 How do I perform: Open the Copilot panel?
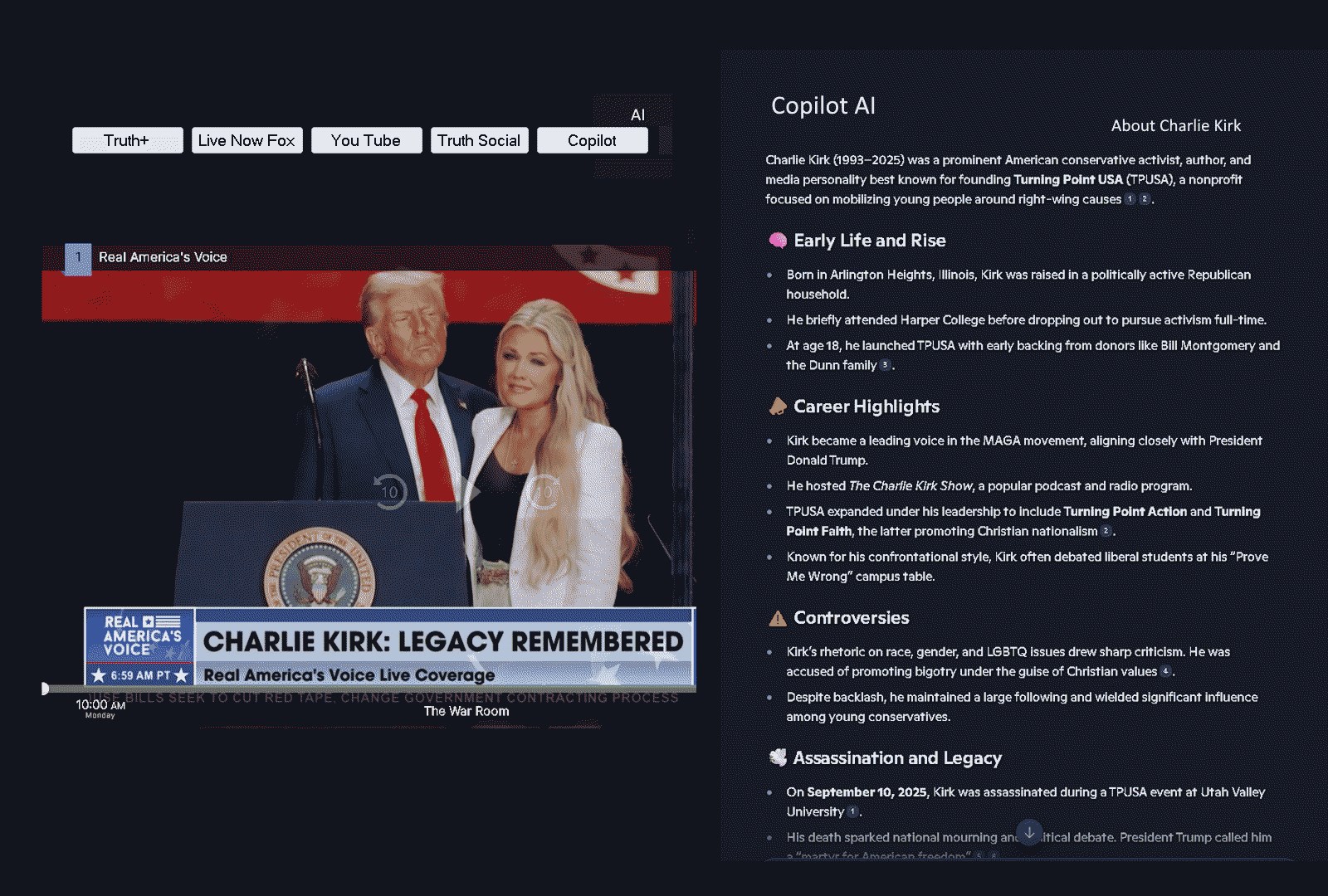[592, 140]
